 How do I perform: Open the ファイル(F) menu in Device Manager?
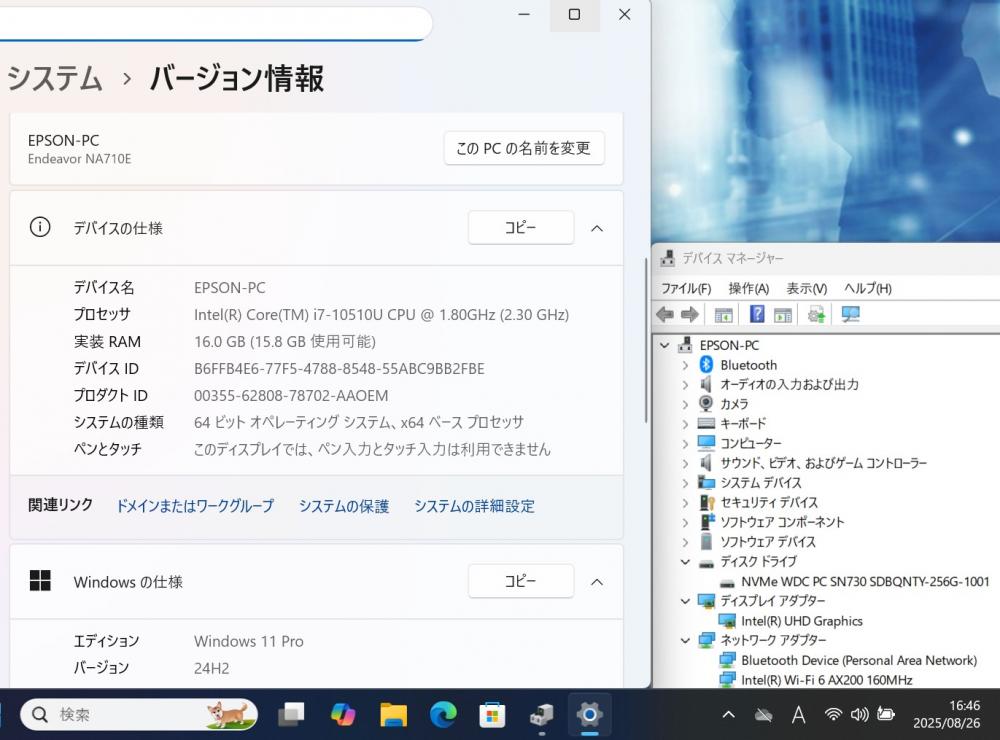click(x=686, y=288)
